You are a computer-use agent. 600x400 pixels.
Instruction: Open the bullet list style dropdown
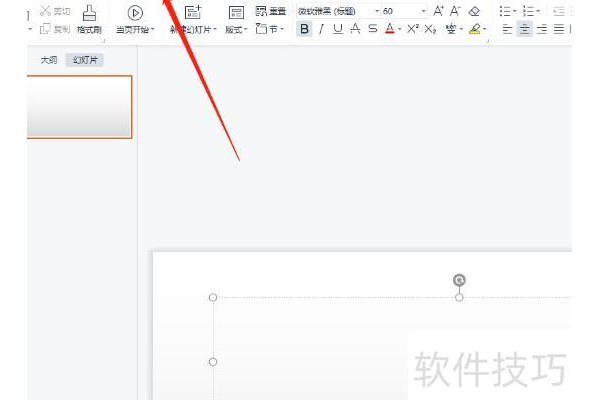pos(514,11)
